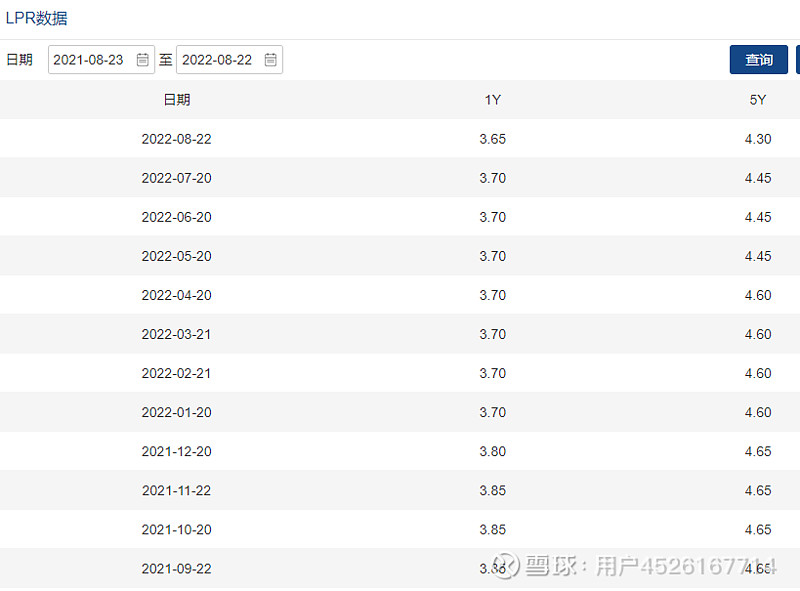Select the date cell 2022-02-21

pos(177,373)
